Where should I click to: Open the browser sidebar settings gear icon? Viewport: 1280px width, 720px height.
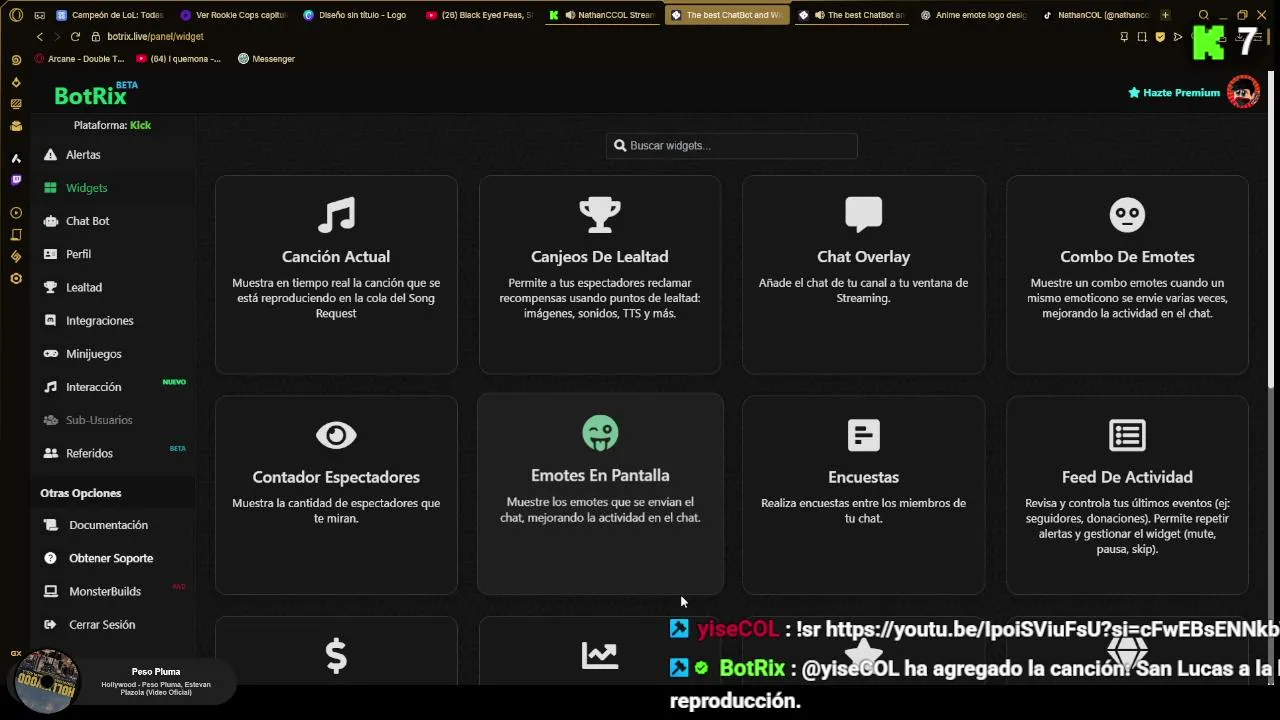tap(16, 279)
